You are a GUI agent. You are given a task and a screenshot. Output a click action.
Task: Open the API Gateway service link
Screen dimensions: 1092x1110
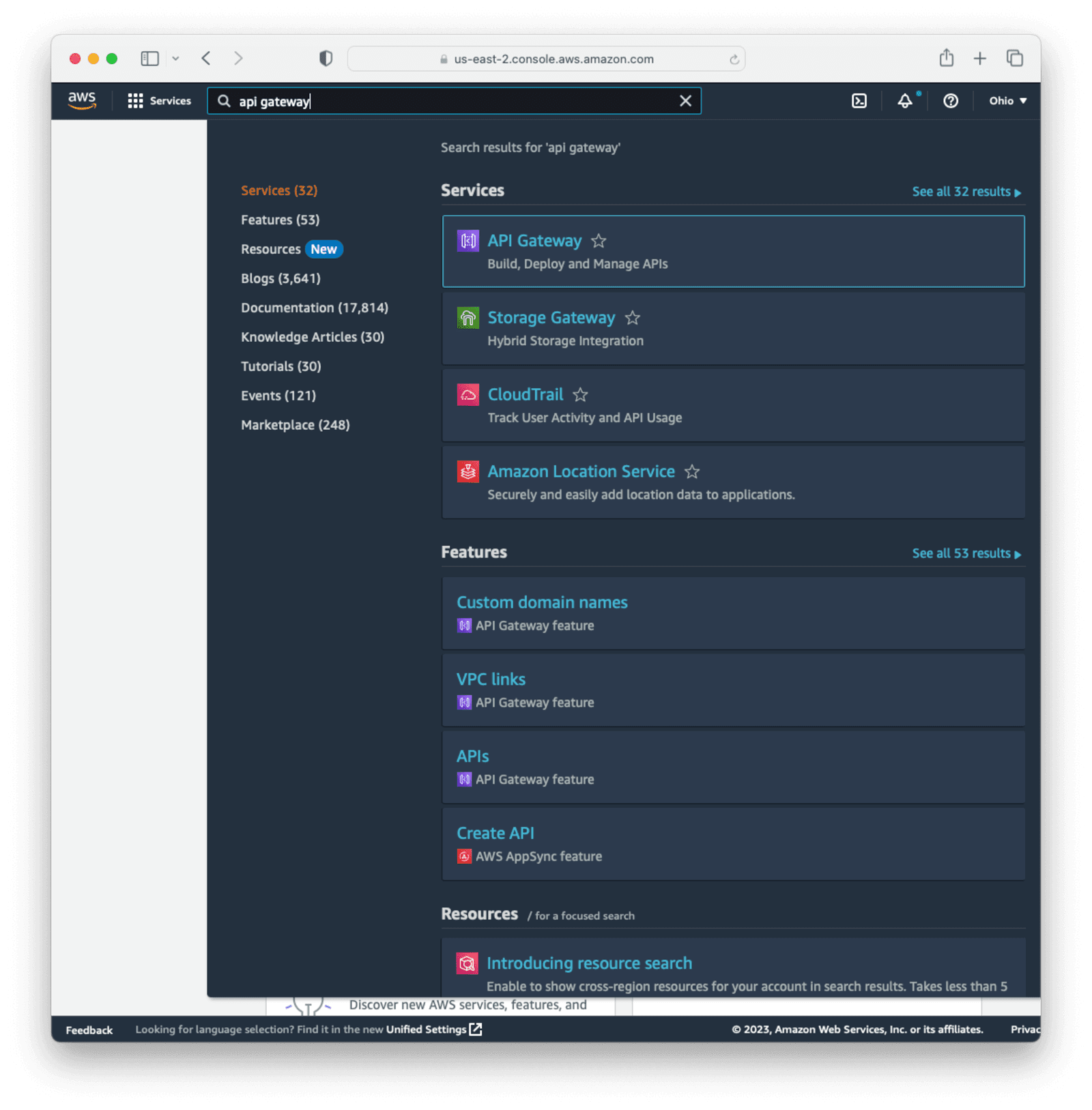pos(534,241)
